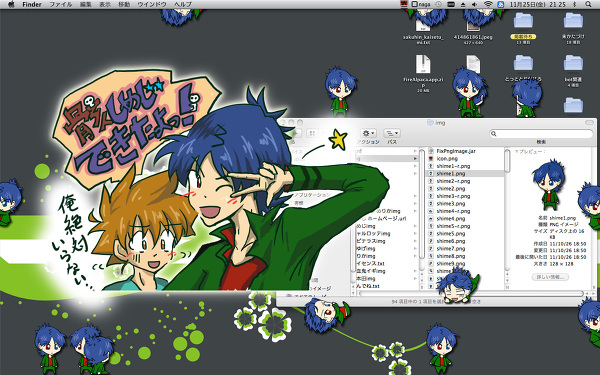Click the naga user menu
The width and height of the screenshot is (600, 375).
[421, 4]
